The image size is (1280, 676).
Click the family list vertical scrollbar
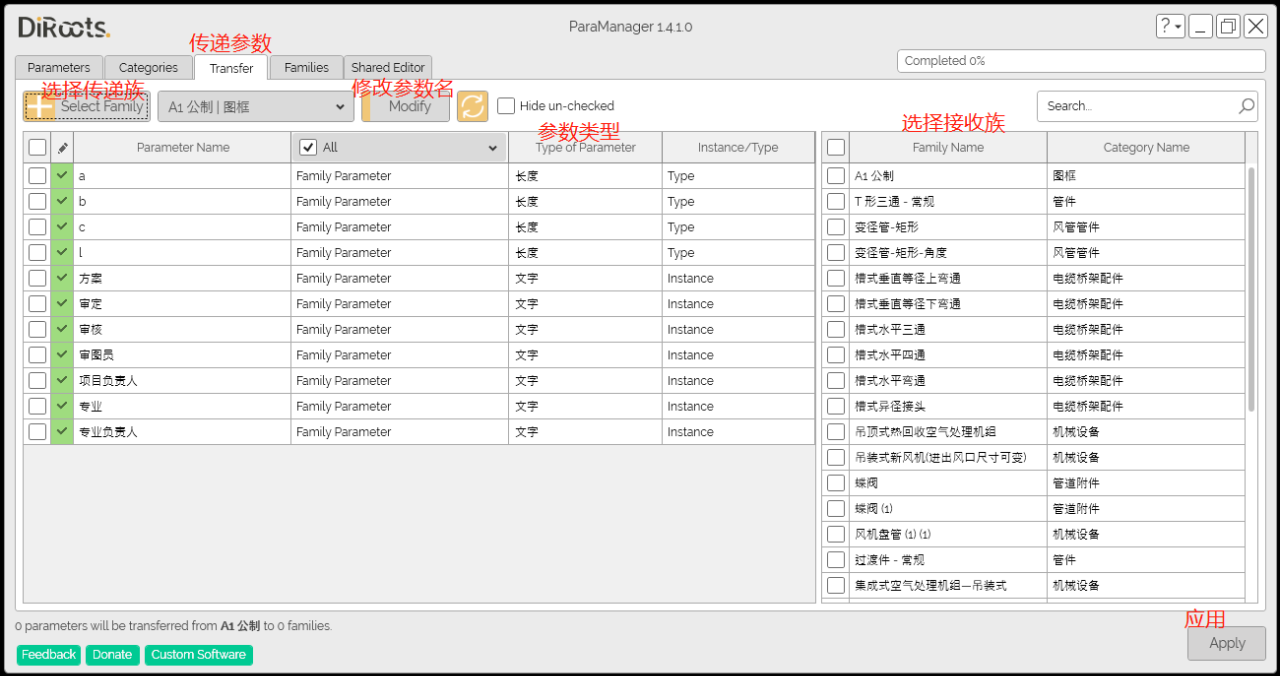1251,288
